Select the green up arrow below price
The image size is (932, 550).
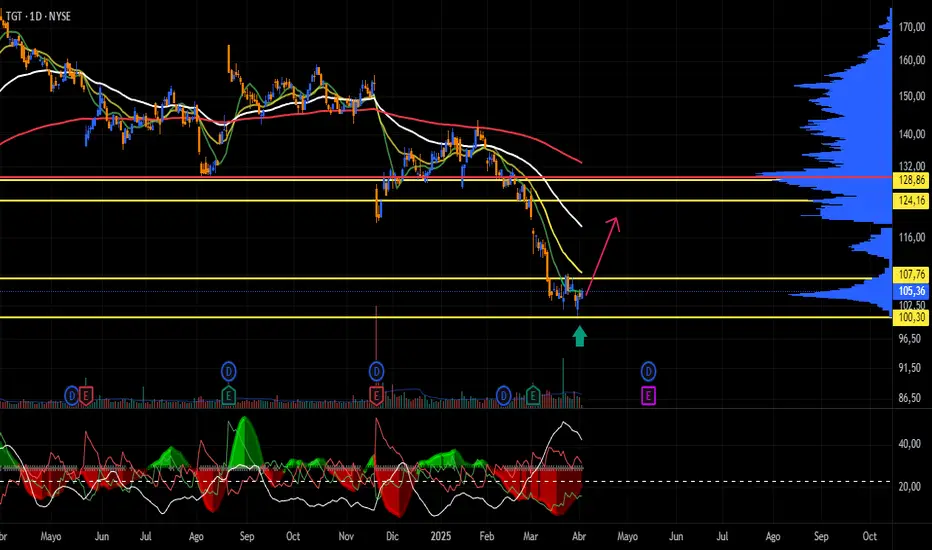pyautogui.click(x=580, y=337)
